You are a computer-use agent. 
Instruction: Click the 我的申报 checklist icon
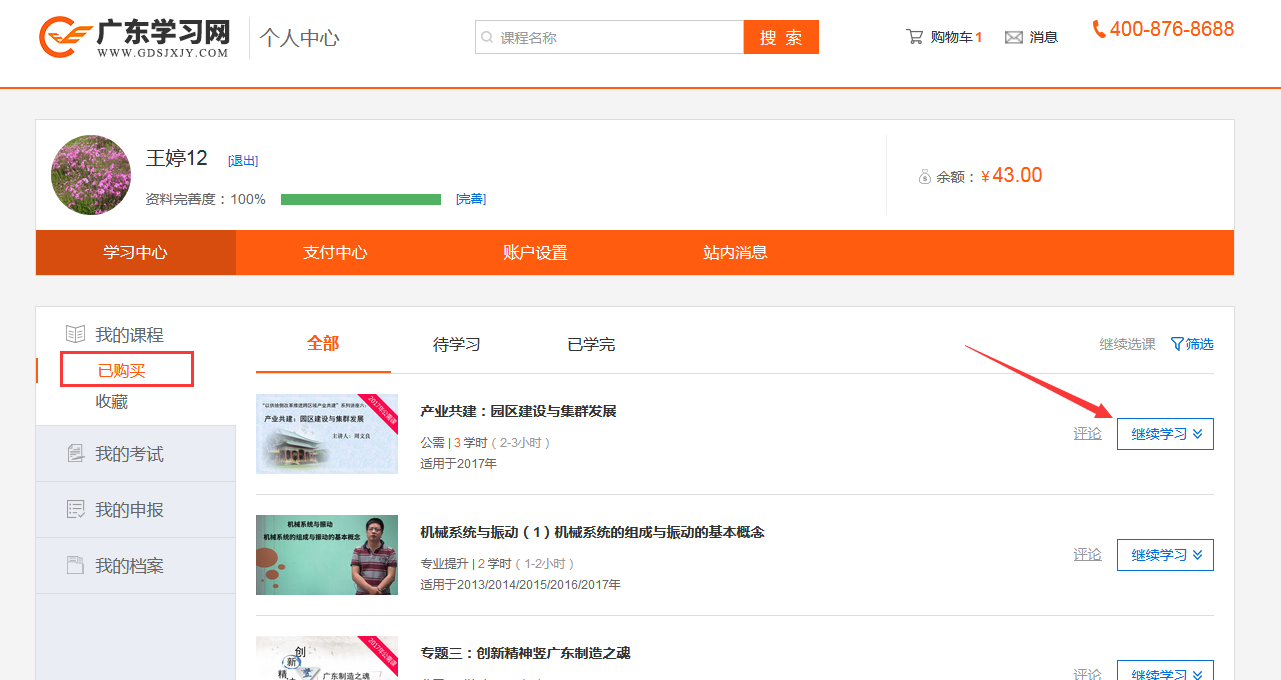click(75, 510)
